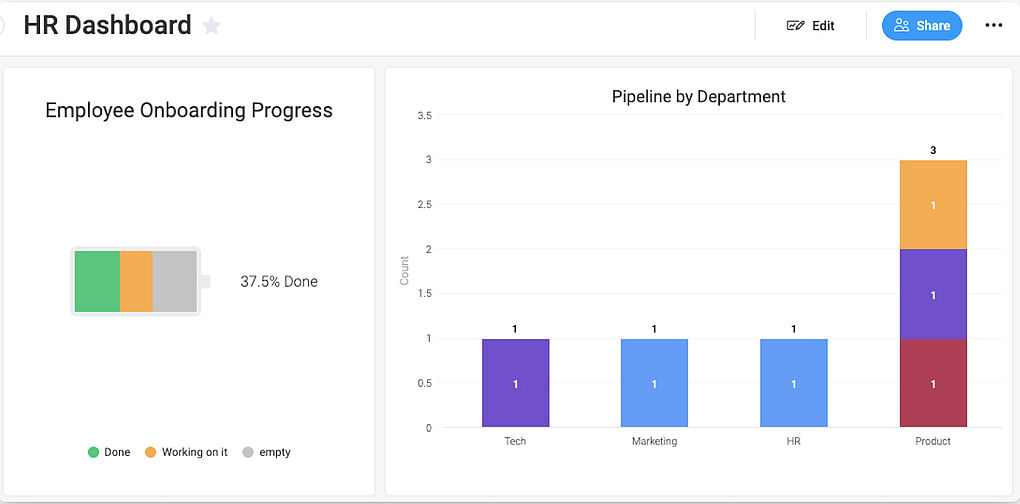The height and width of the screenshot is (504, 1020).
Task: Click the Employee Onboarding Progress widget title
Action: point(189,111)
